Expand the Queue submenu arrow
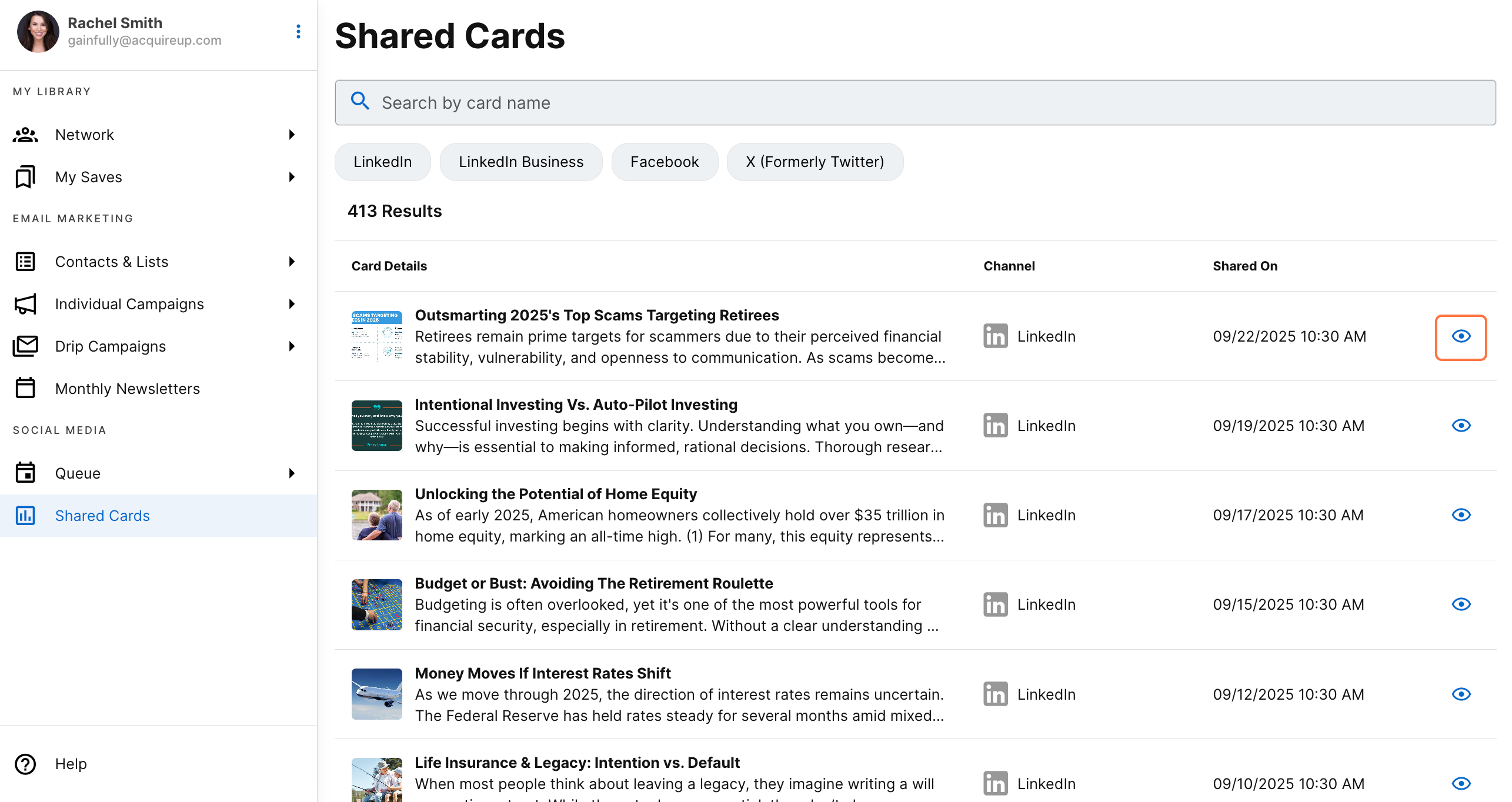The height and width of the screenshot is (802, 1512). (x=292, y=473)
